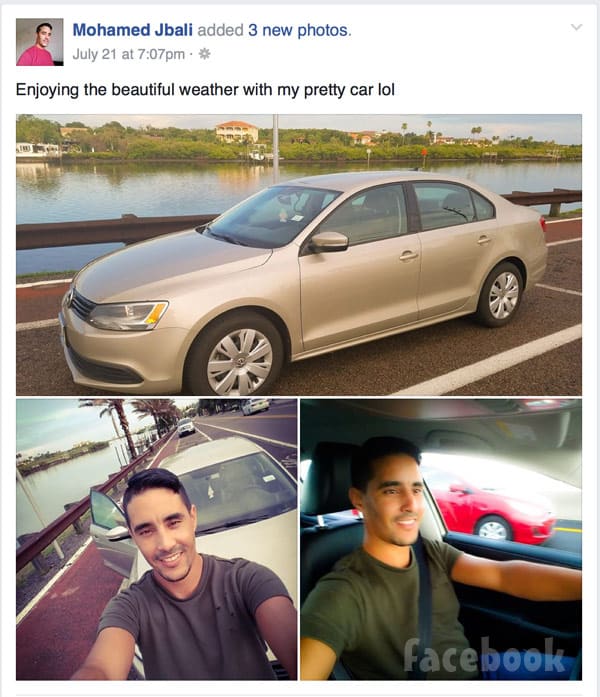Click the privacy gear icon beside timestamp

click(204, 54)
